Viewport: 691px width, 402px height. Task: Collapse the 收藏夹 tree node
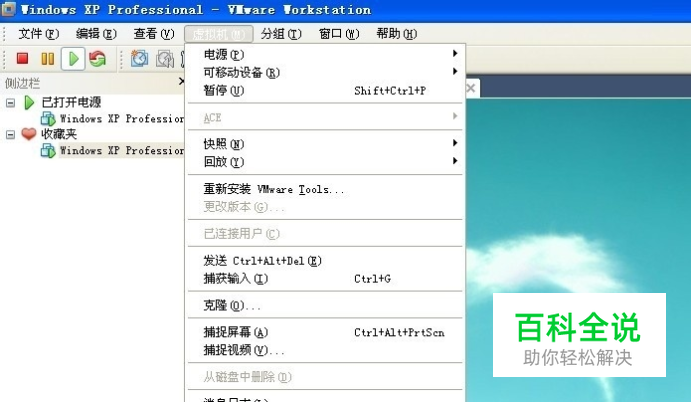point(11,134)
